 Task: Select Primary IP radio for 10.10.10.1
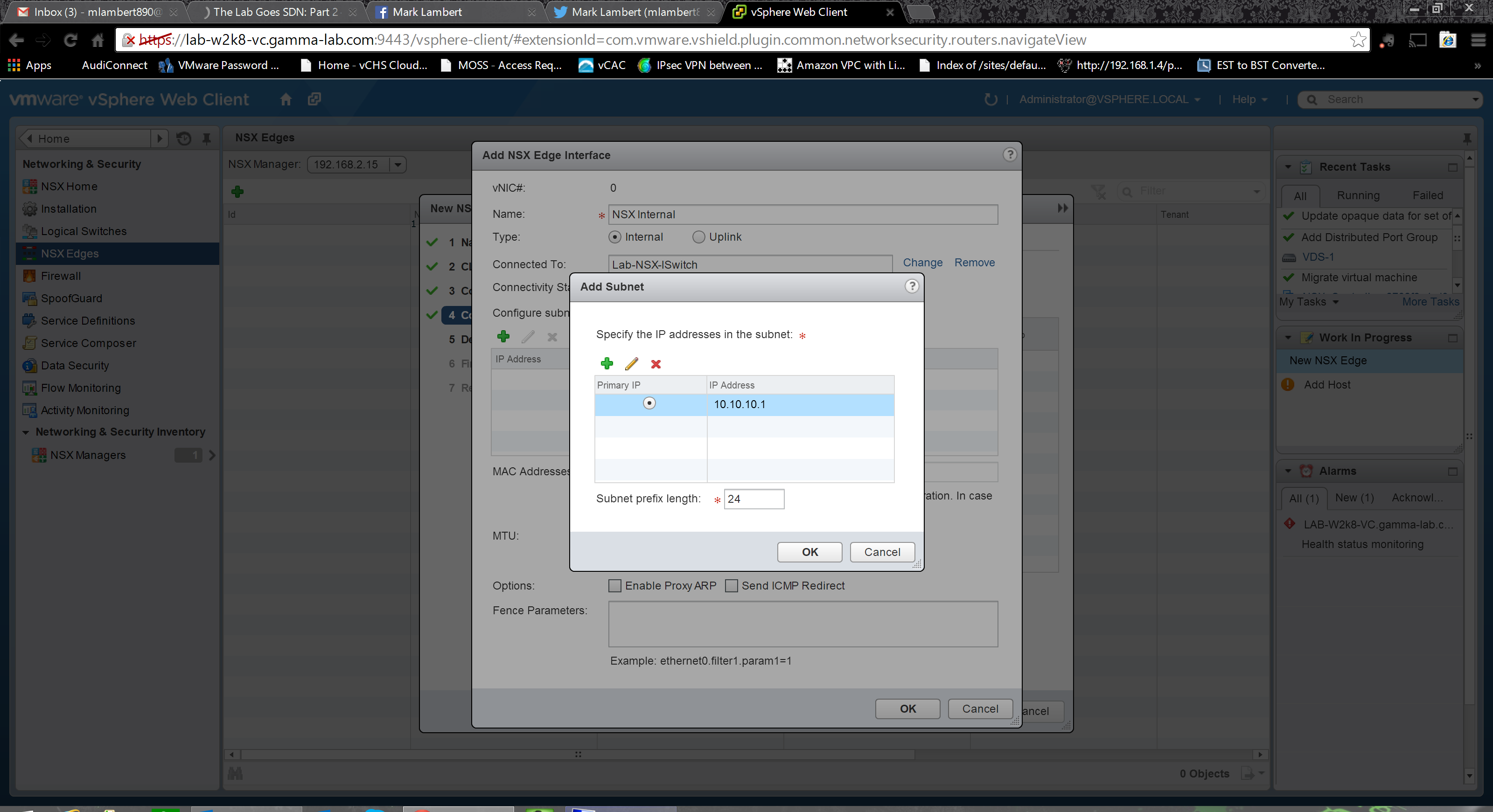pyautogui.click(x=649, y=403)
